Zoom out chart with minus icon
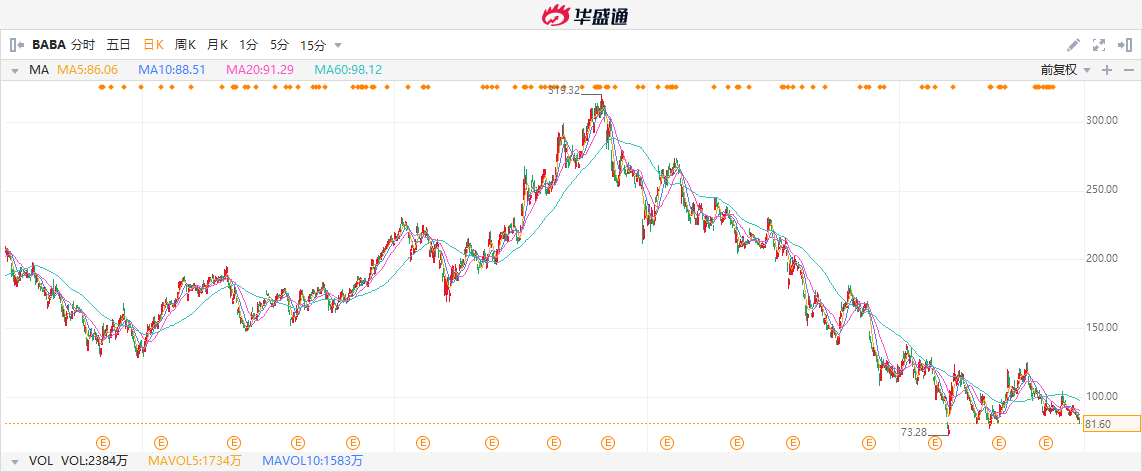Viewport: 1142px width, 472px height. point(1129,70)
